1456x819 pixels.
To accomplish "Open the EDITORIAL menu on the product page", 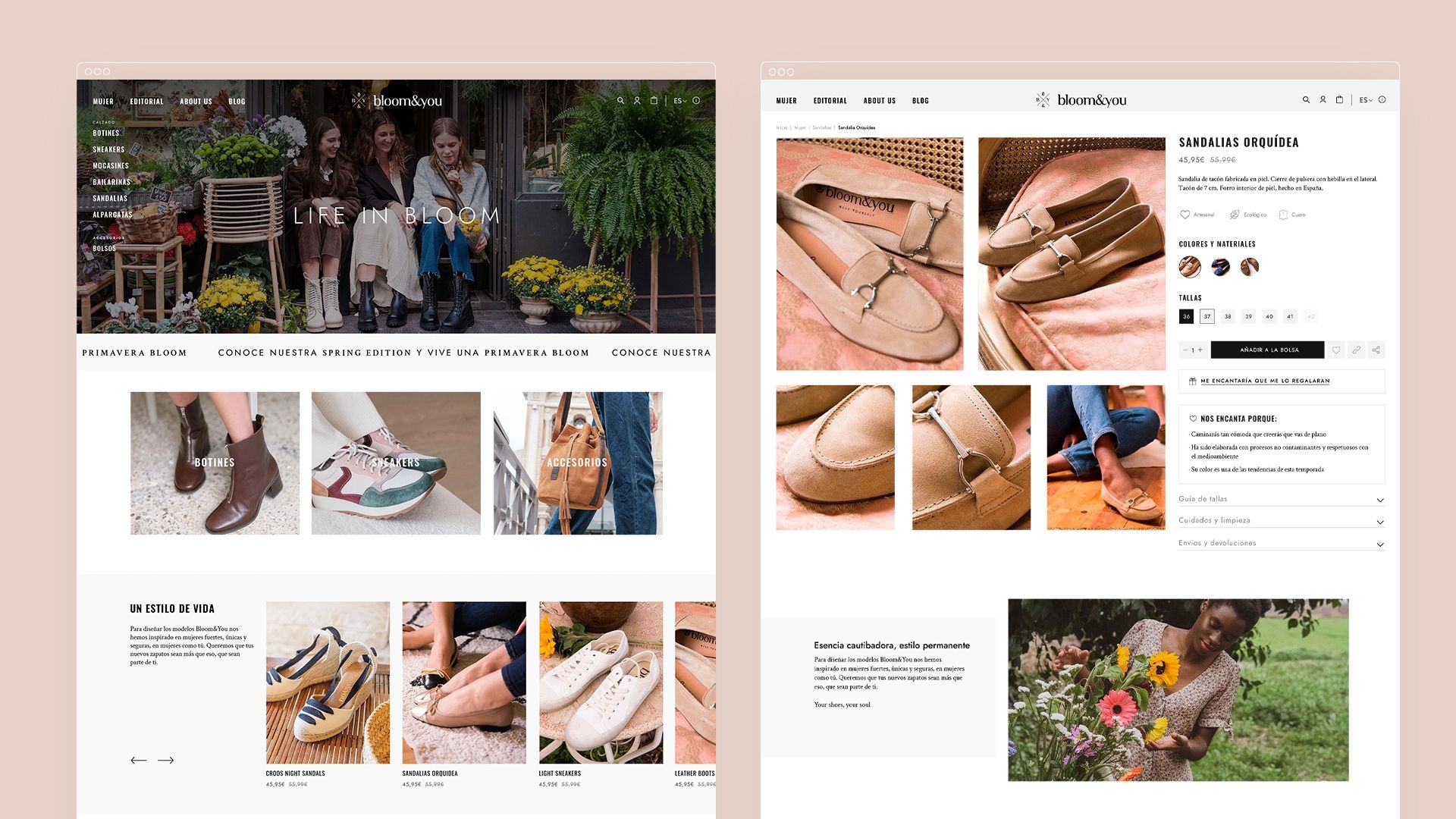I will (x=830, y=101).
